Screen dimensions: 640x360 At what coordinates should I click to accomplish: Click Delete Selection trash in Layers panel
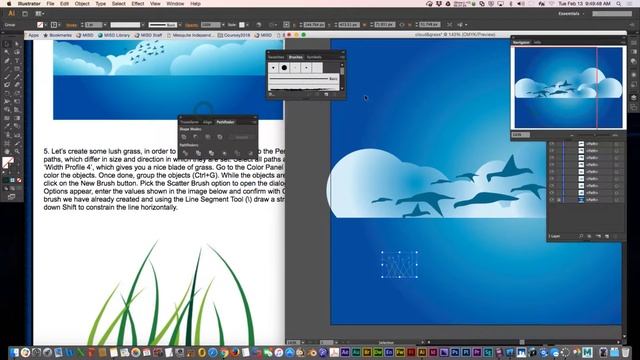[616, 236]
